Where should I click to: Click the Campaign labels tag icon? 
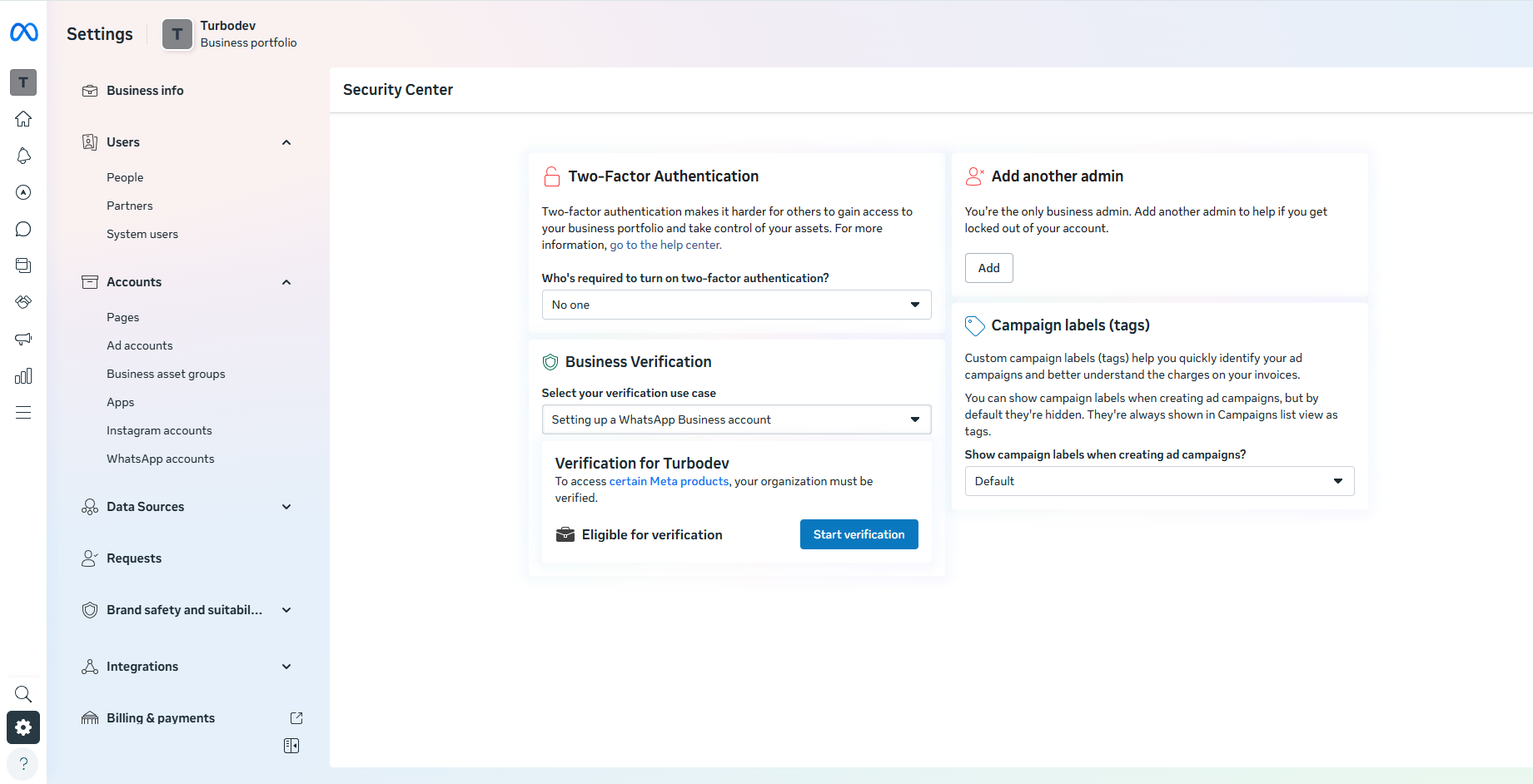tap(974, 325)
